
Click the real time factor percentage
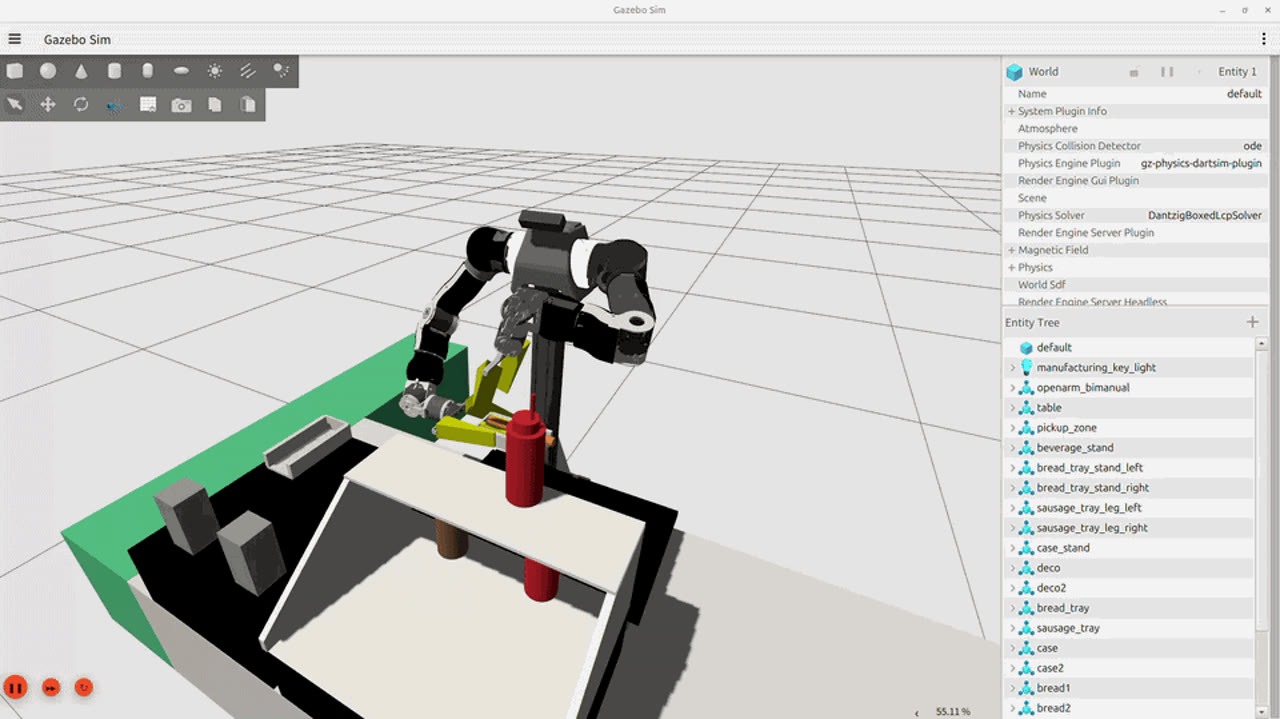click(953, 711)
